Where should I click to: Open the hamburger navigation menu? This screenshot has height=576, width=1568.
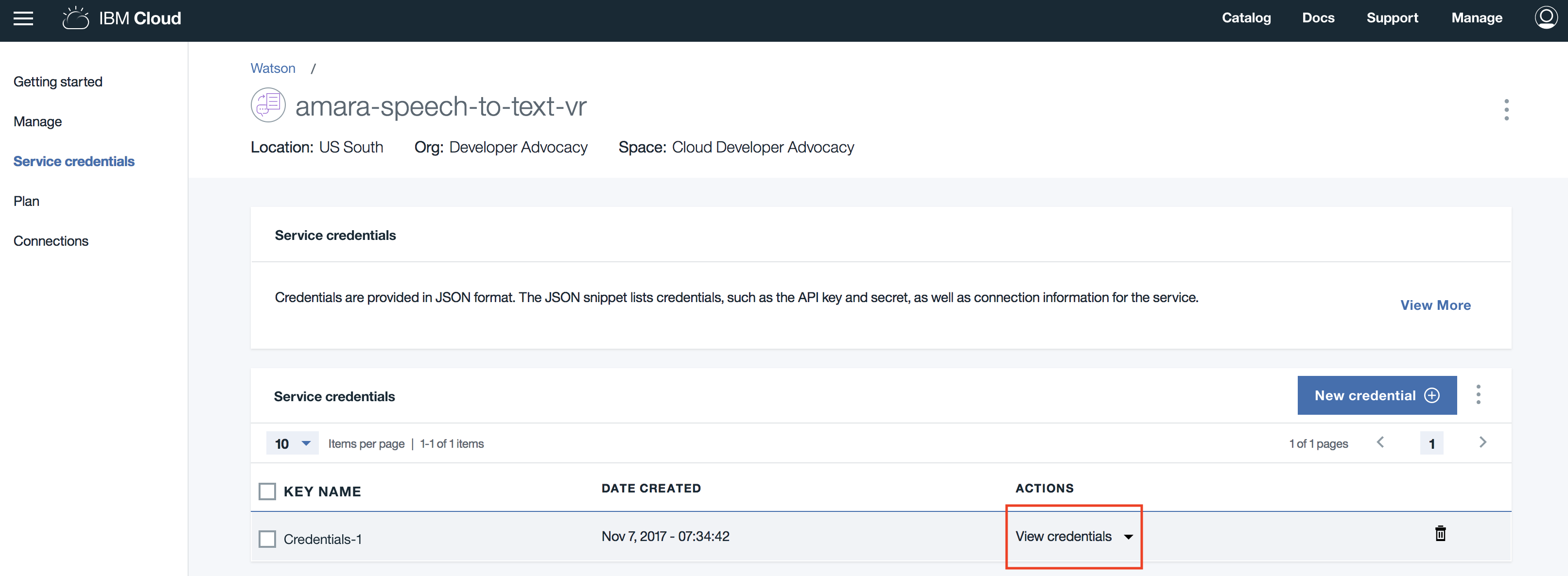[x=23, y=18]
